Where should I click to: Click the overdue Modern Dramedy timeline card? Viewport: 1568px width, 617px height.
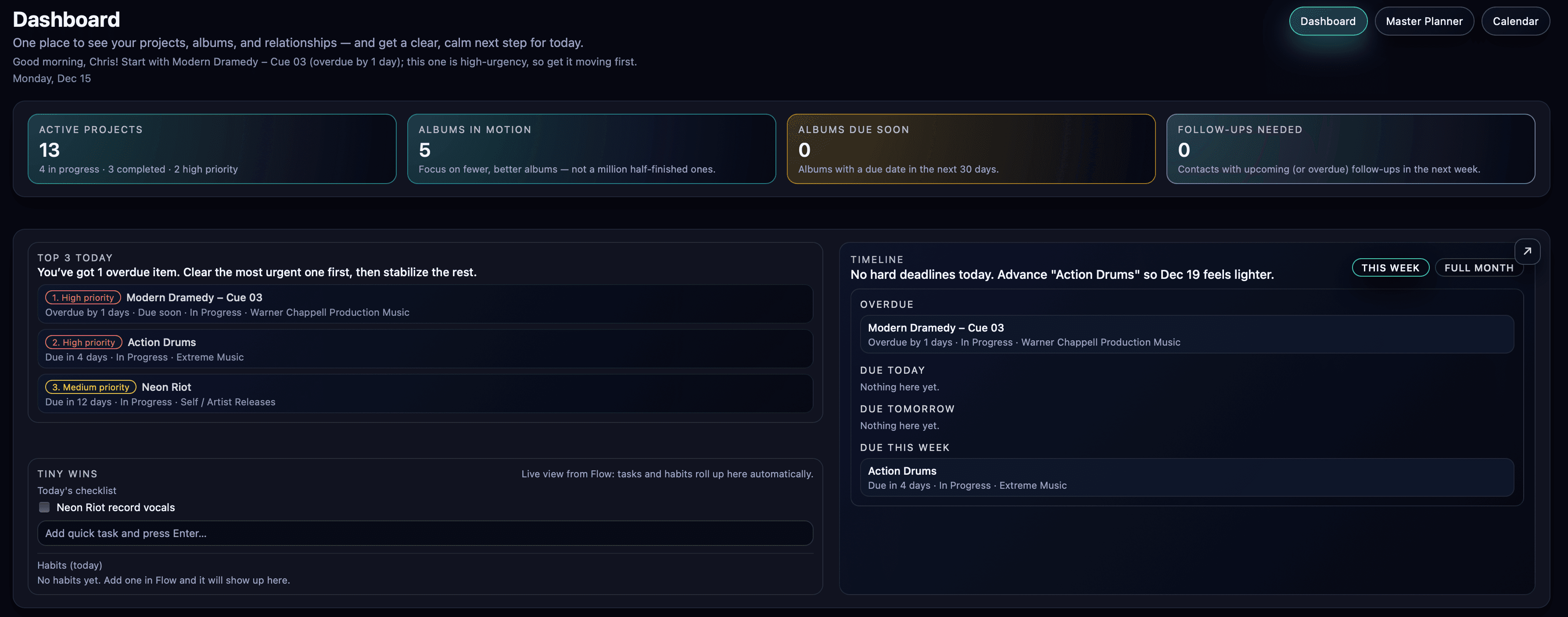(x=1187, y=334)
